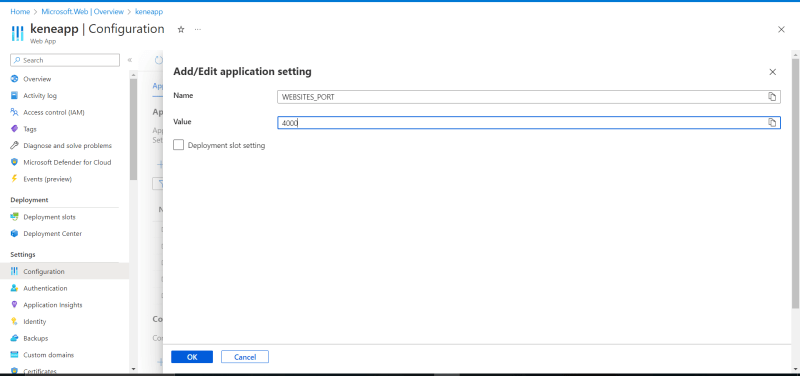Go to Home breadcrumb link
This screenshot has width=800, height=376.
tap(20, 11)
